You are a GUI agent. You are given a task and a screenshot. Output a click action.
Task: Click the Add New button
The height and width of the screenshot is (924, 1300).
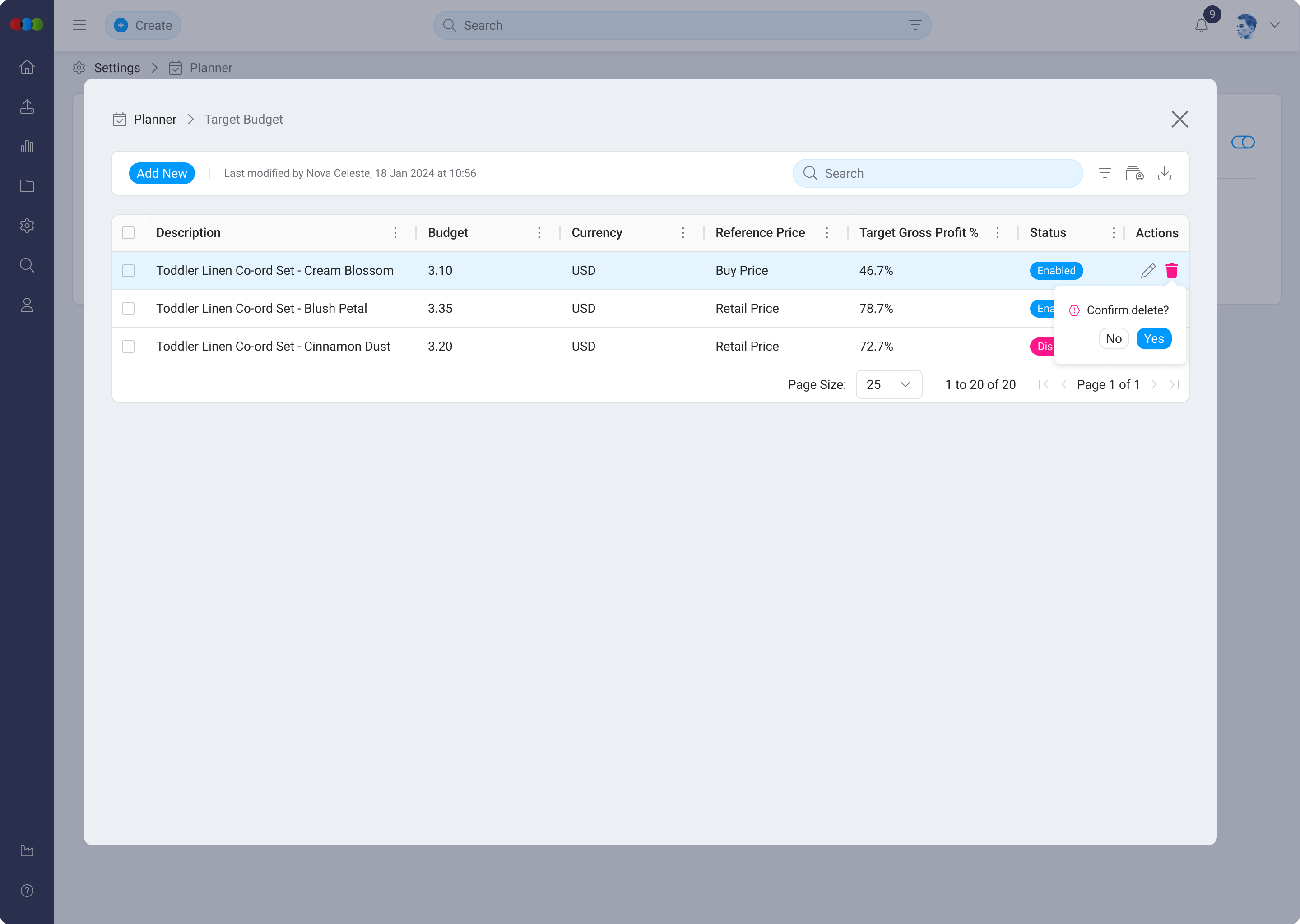tap(162, 173)
